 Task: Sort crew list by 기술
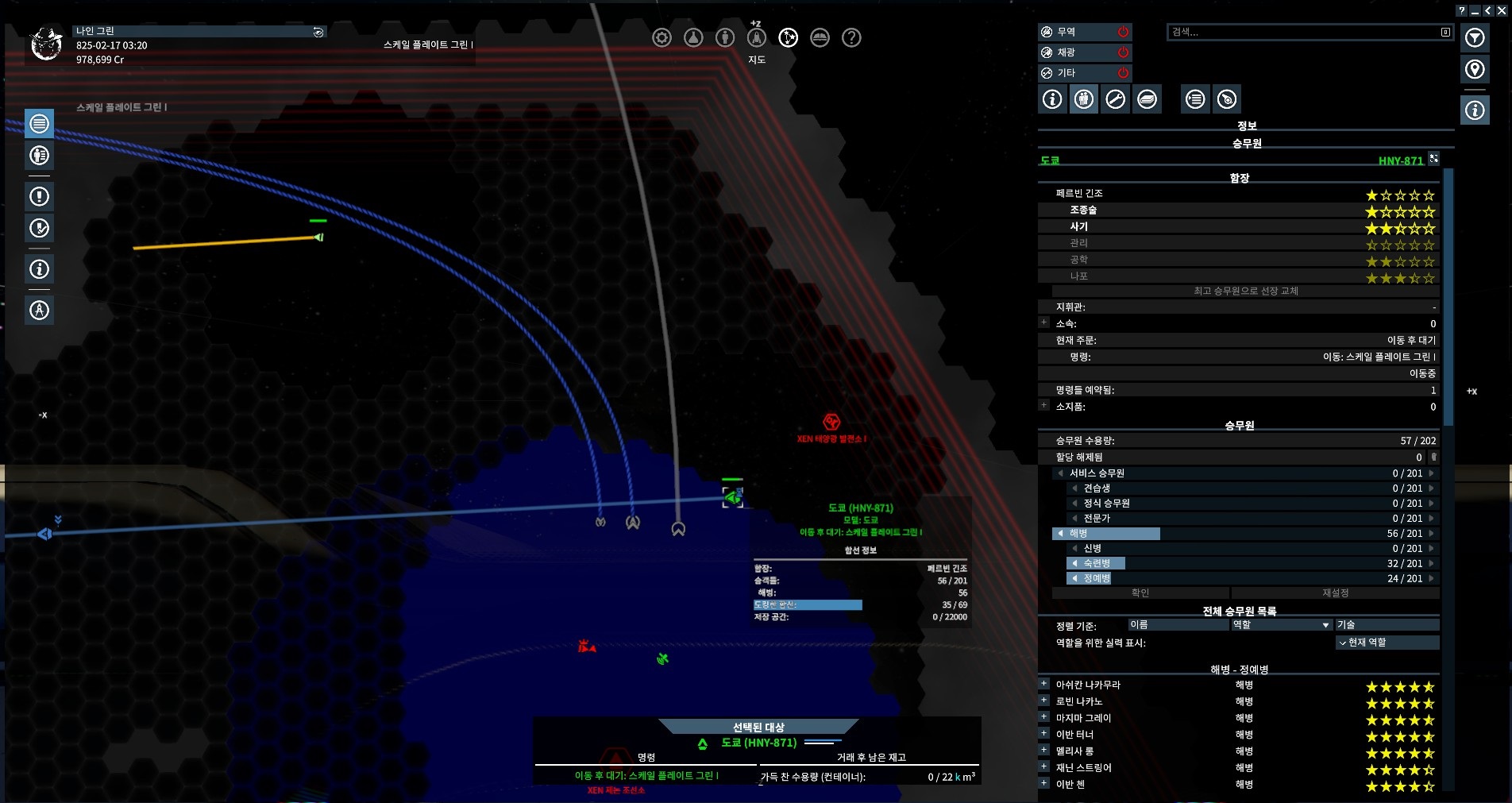[1387, 625]
